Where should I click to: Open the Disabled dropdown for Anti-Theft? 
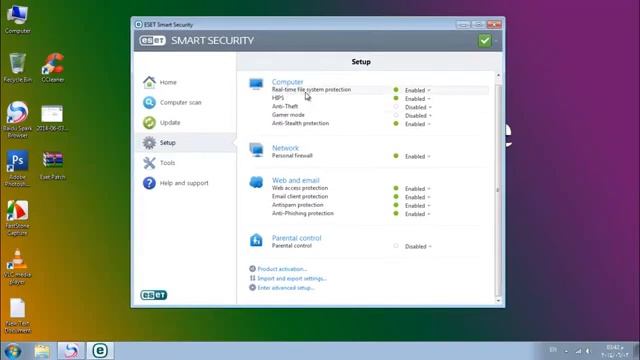coord(418,107)
